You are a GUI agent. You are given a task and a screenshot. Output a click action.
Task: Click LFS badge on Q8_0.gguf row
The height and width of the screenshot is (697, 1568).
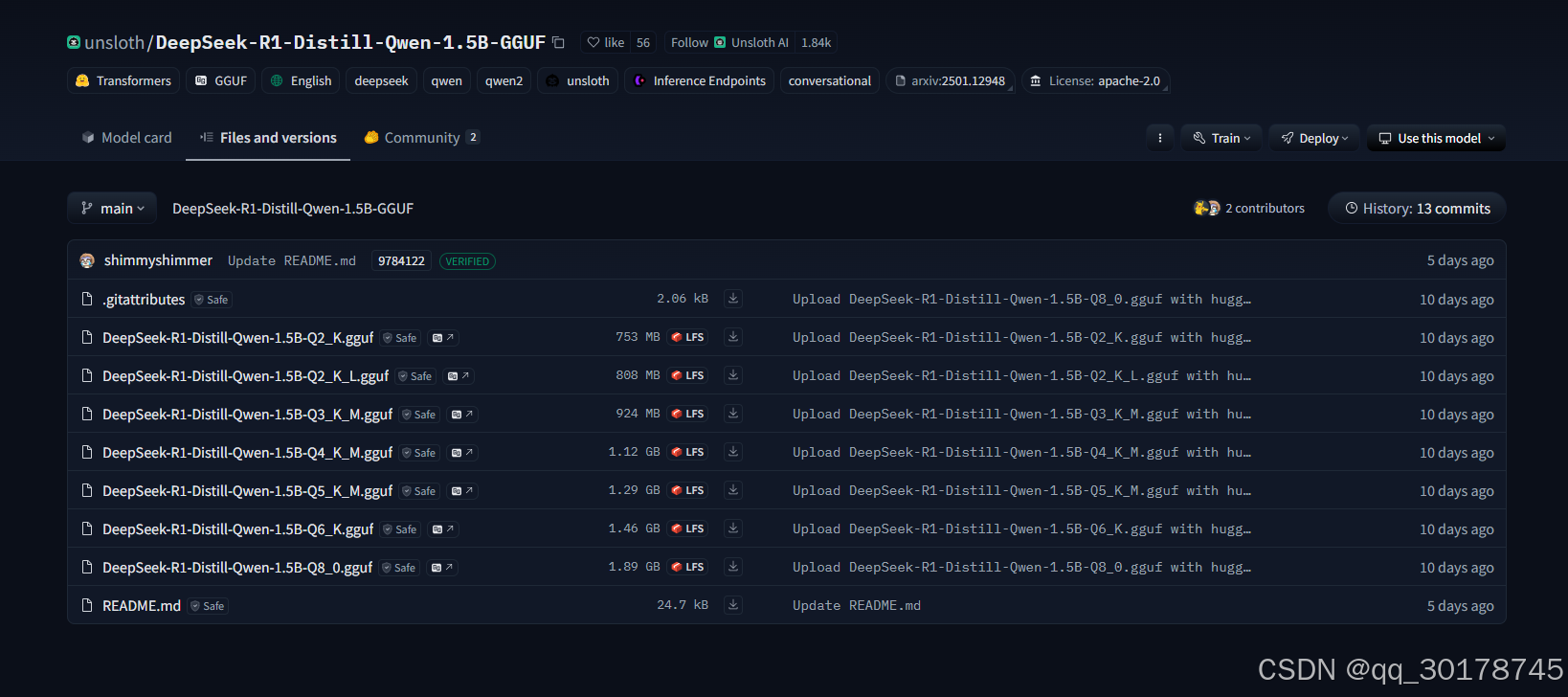(x=687, y=567)
